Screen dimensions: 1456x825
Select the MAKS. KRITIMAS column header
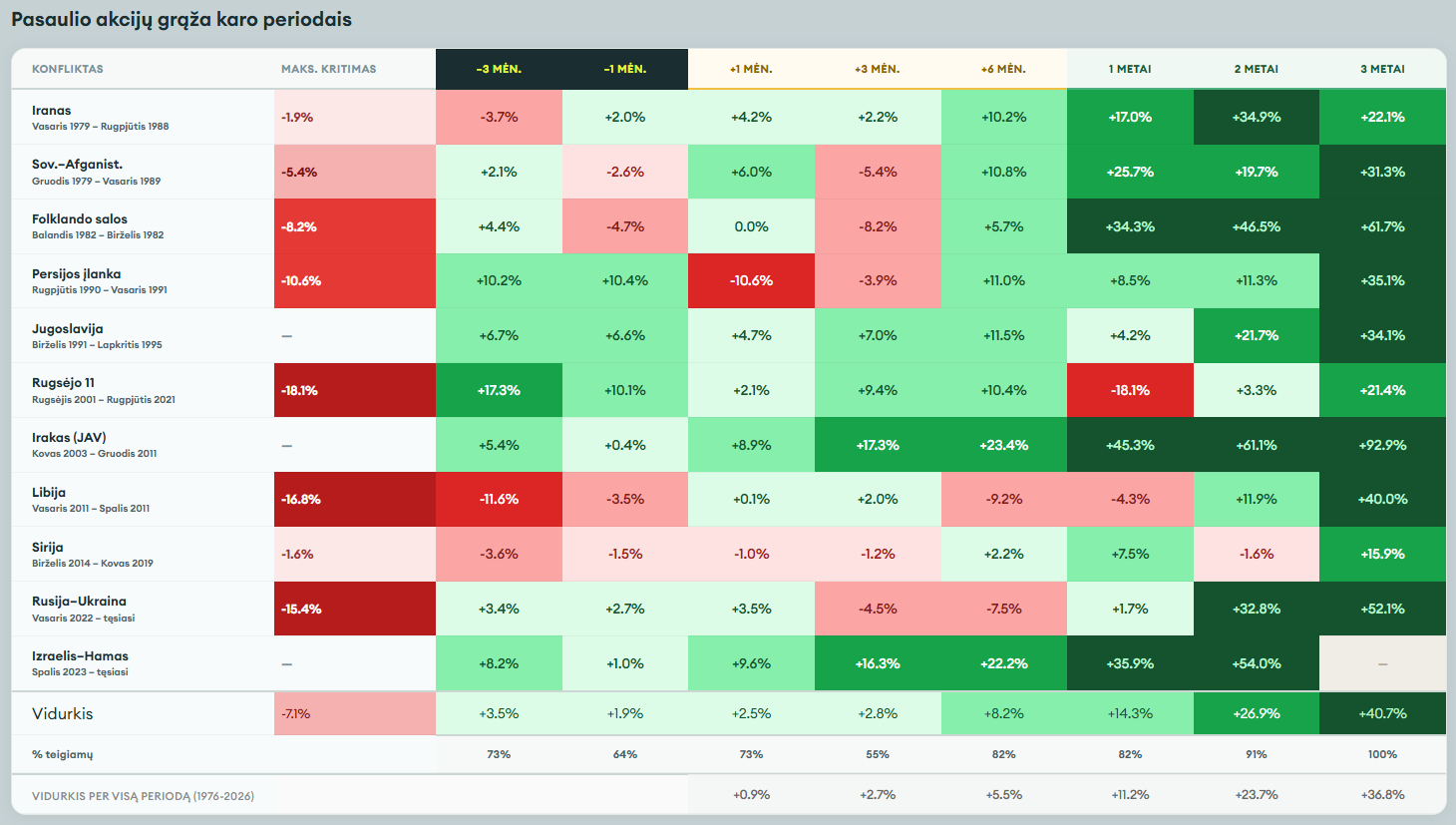[328, 69]
